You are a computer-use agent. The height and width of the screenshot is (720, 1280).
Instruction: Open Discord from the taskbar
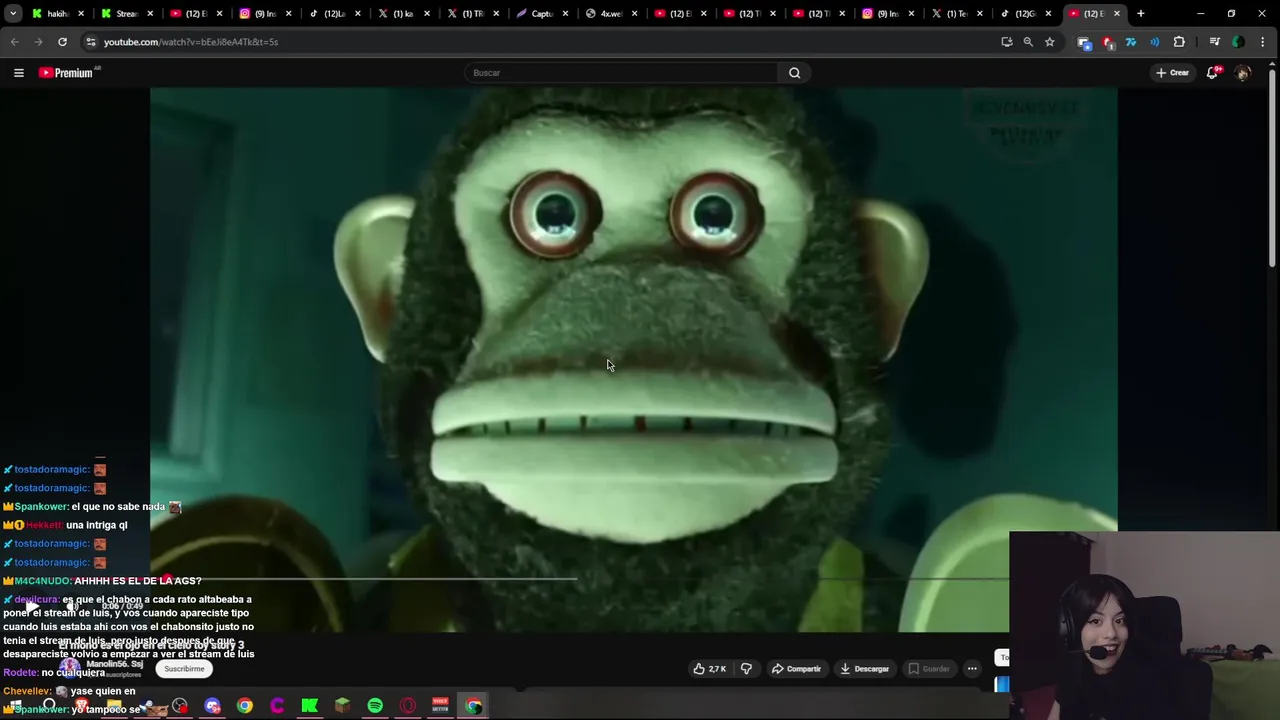coord(212,706)
